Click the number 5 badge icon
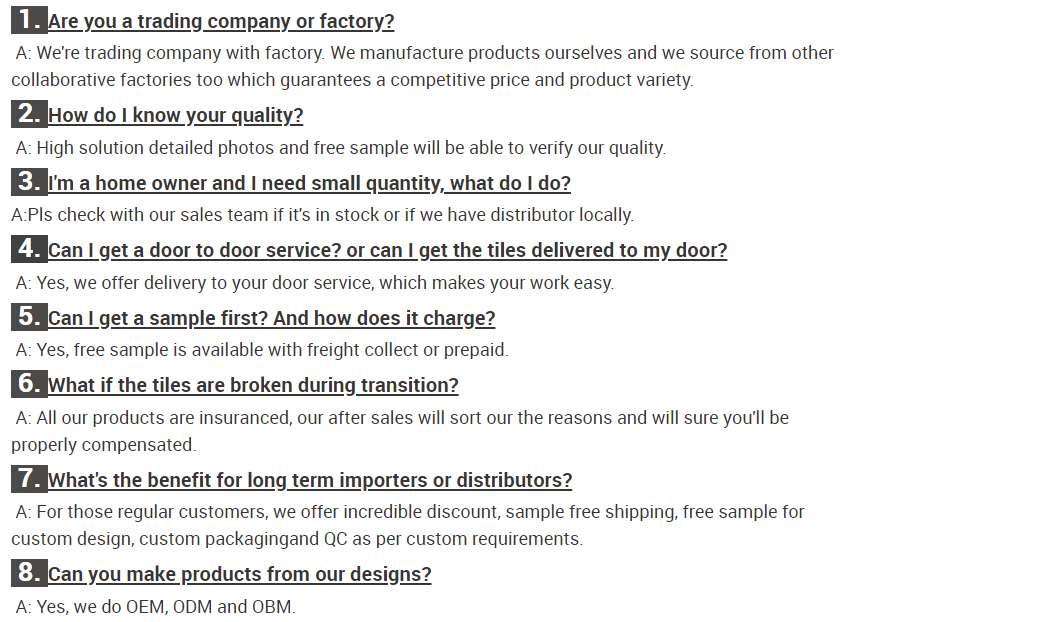 pyautogui.click(x=29, y=316)
